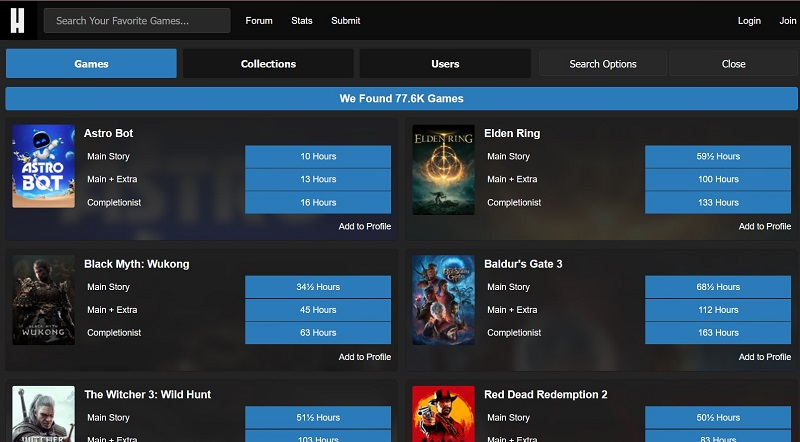Open the Astro Bot cover thumbnail

pyautogui.click(x=43, y=166)
